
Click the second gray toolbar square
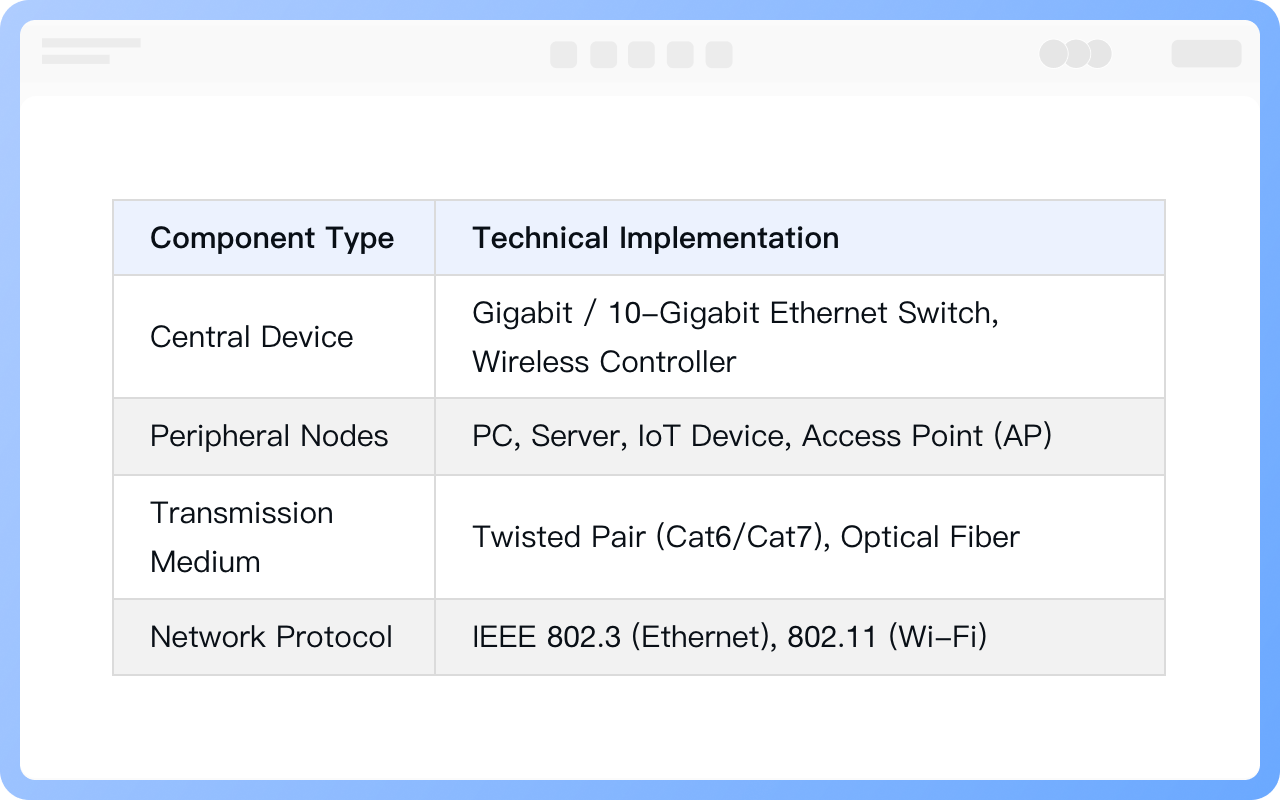click(603, 54)
